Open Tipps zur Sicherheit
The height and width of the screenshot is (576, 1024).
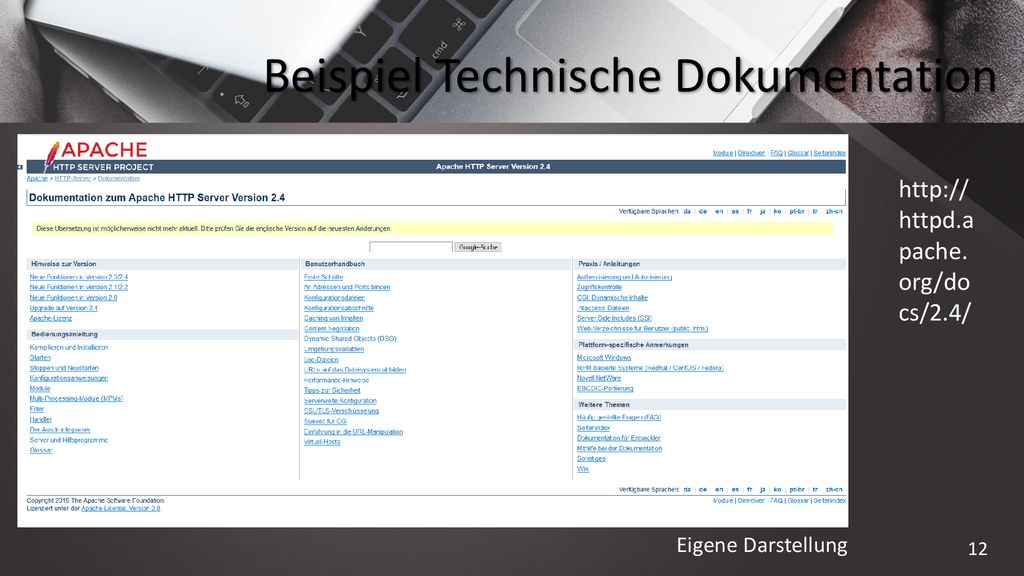332,391
